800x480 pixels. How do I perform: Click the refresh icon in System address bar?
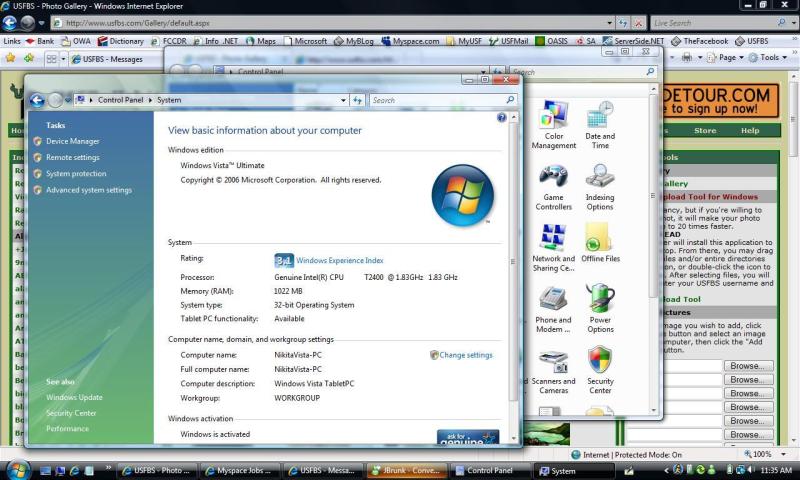tap(358, 100)
